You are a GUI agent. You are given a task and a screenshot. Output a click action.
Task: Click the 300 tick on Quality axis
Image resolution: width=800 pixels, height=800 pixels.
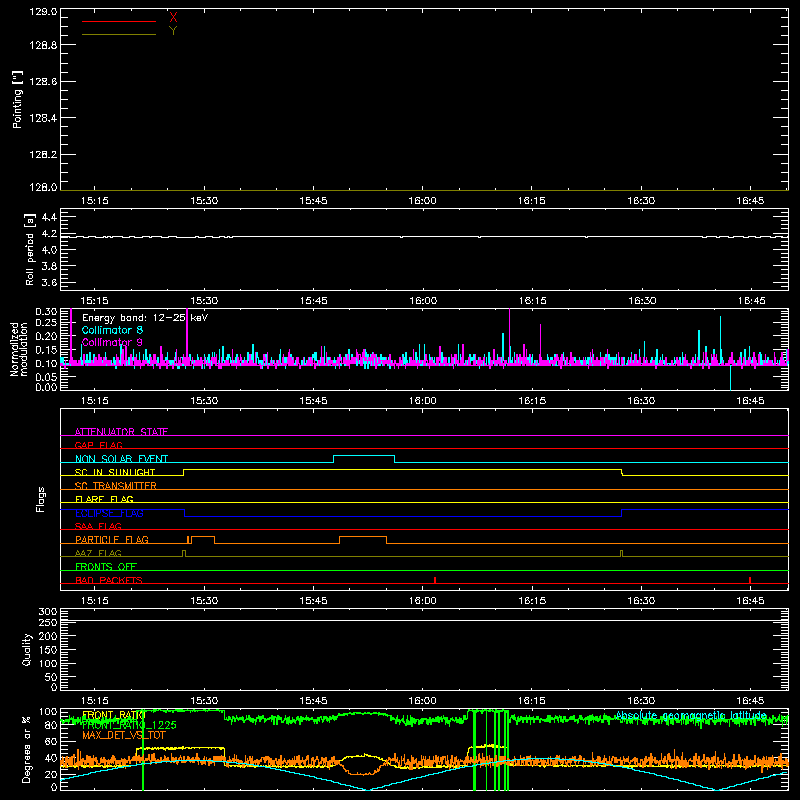tap(47, 612)
